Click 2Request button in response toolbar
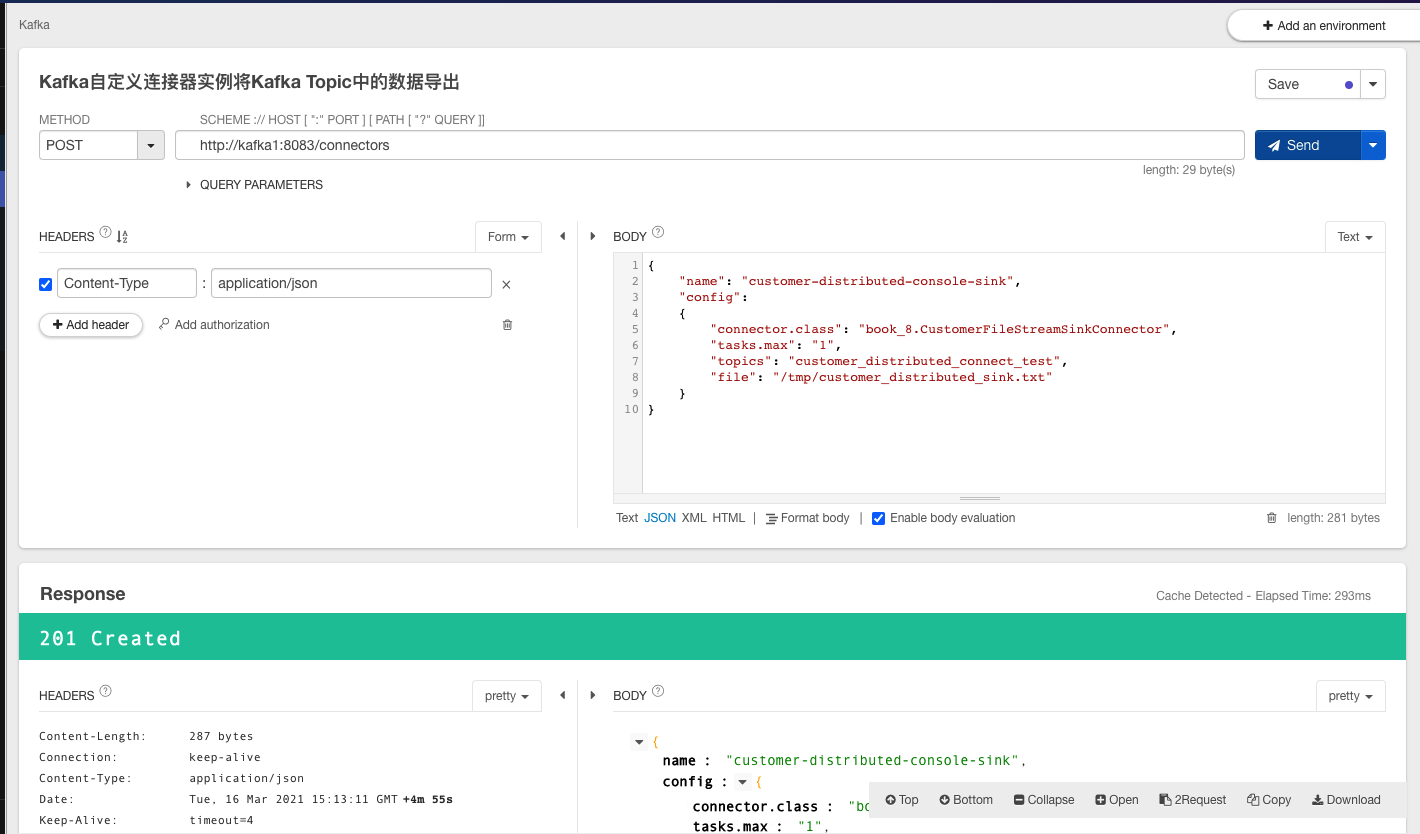 1193,800
